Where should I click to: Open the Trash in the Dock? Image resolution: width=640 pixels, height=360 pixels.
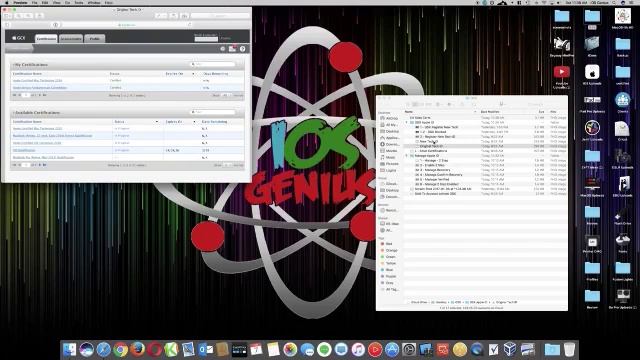pos(570,350)
